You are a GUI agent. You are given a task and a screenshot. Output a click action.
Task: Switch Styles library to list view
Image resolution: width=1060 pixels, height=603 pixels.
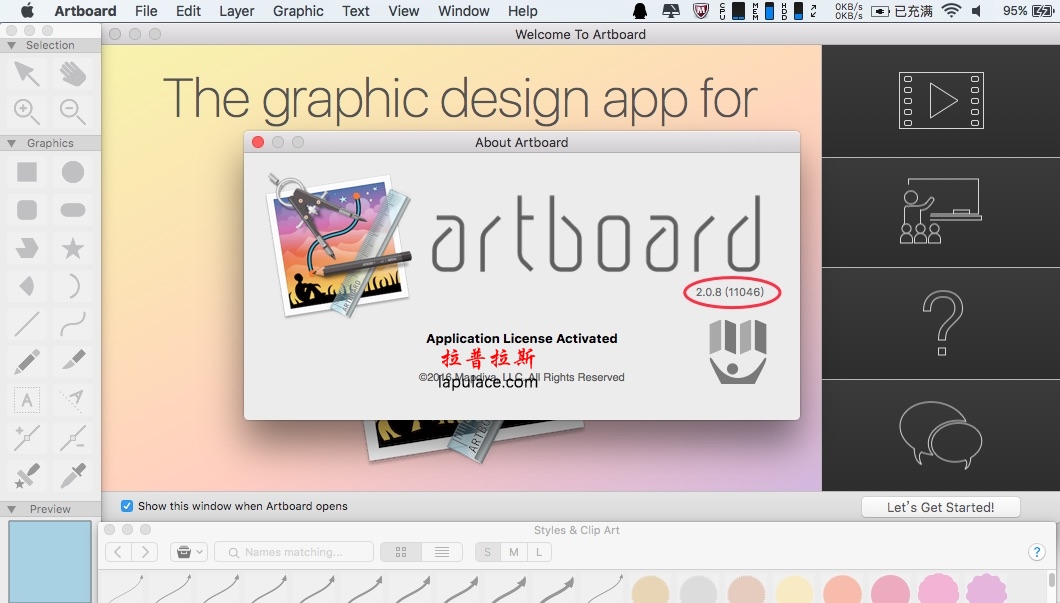coord(442,552)
